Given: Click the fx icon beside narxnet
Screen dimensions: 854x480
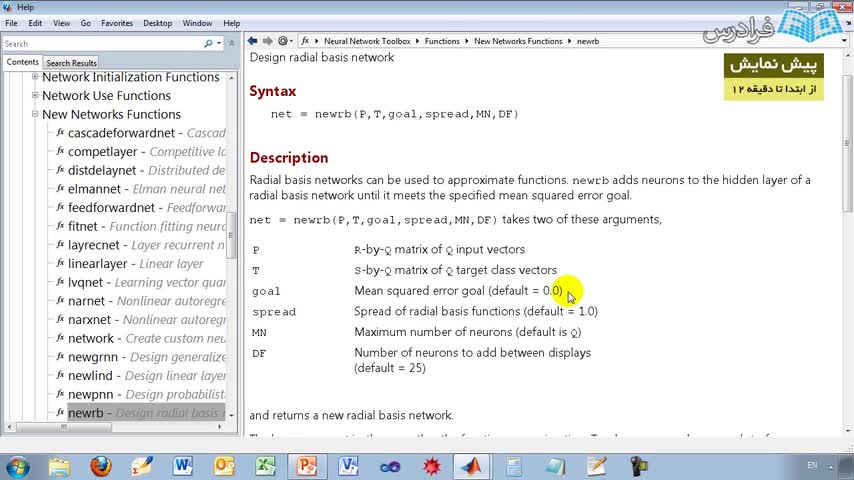Looking at the screenshot, I should point(60,319).
